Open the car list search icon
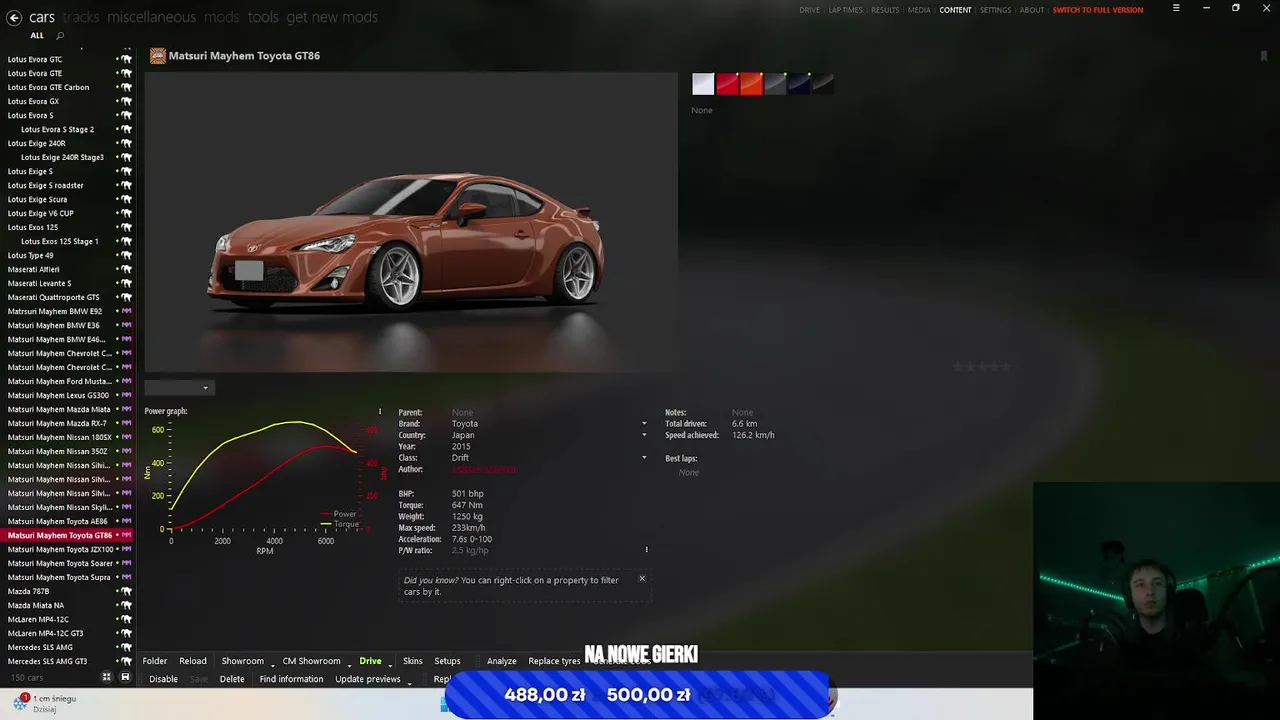This screenshot has height=720, width=1280. (x=60, y=36)
